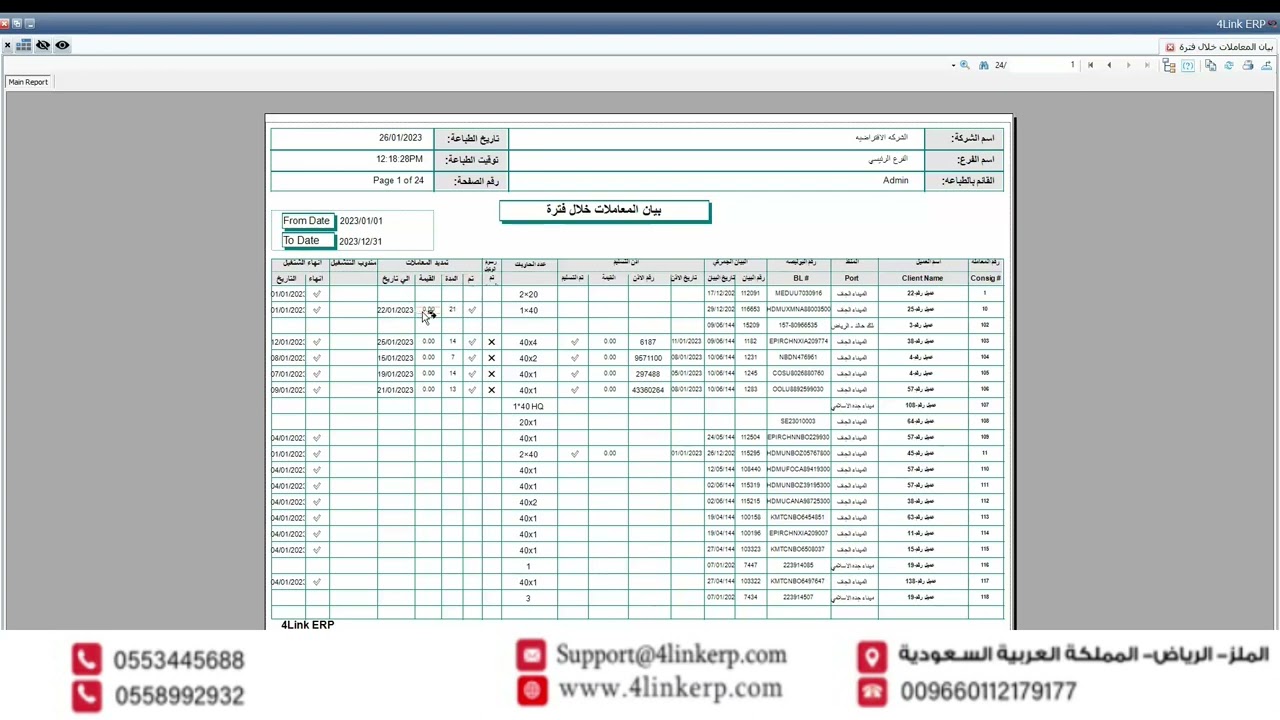Toggle the group tree icon
1280x720 pixels.
(1169, 65)
